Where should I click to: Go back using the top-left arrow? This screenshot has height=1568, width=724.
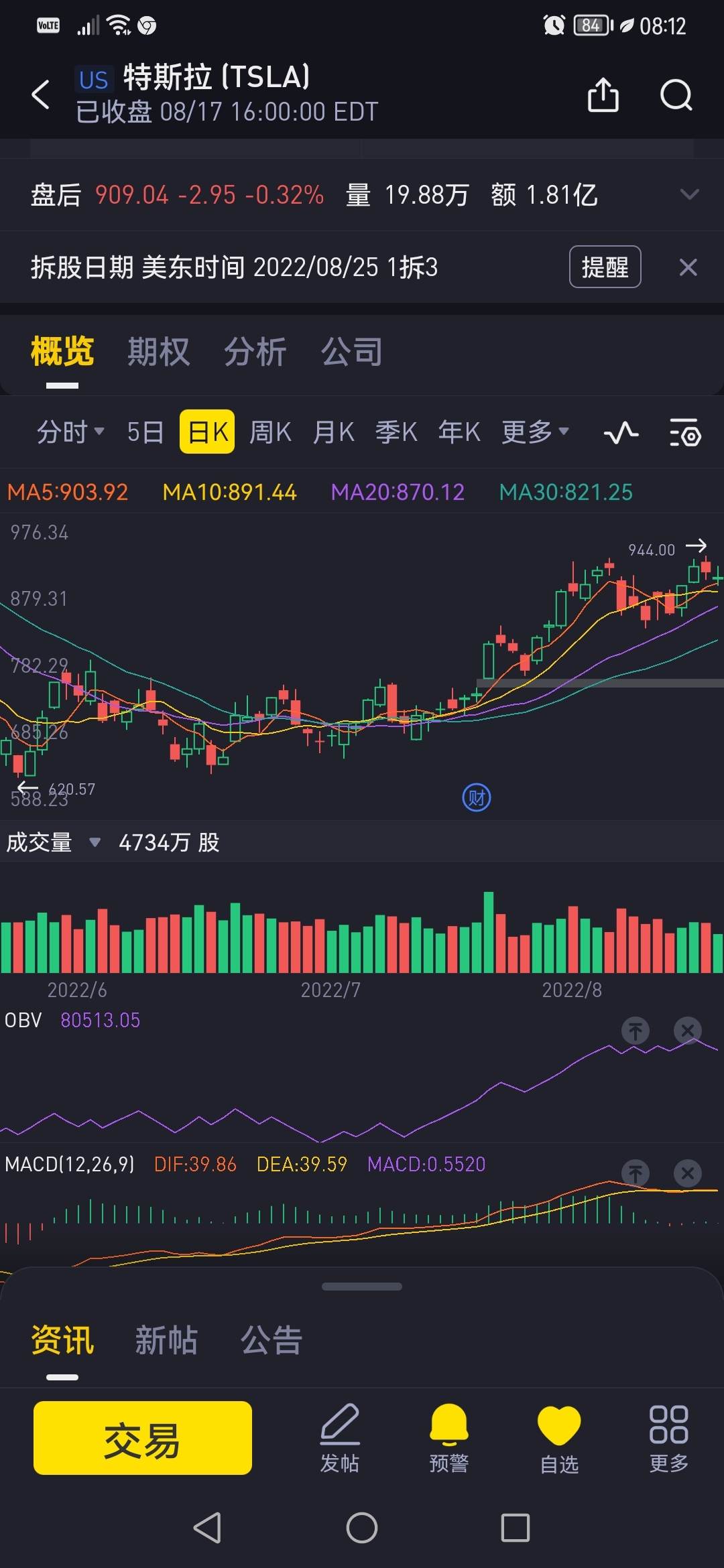tap(41, 94)
